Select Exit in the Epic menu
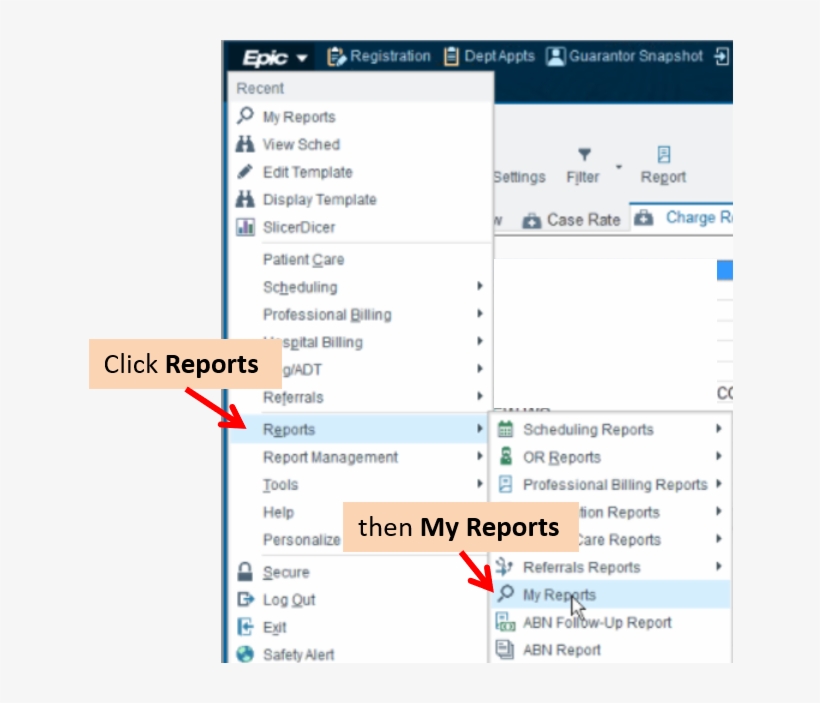The image size is (820, 703). click(275, 627)
